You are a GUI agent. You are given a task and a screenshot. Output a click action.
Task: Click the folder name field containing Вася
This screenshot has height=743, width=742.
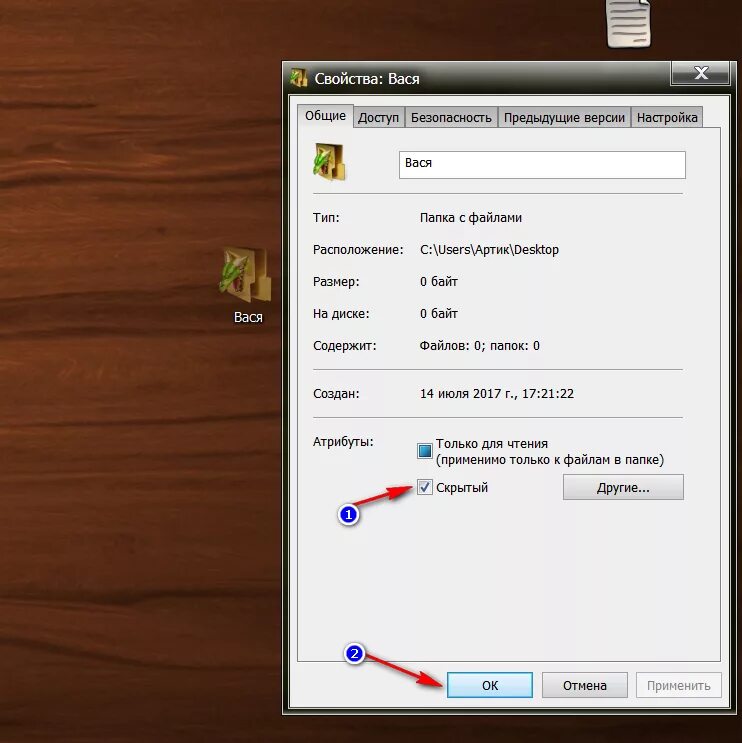pos(542,164)
